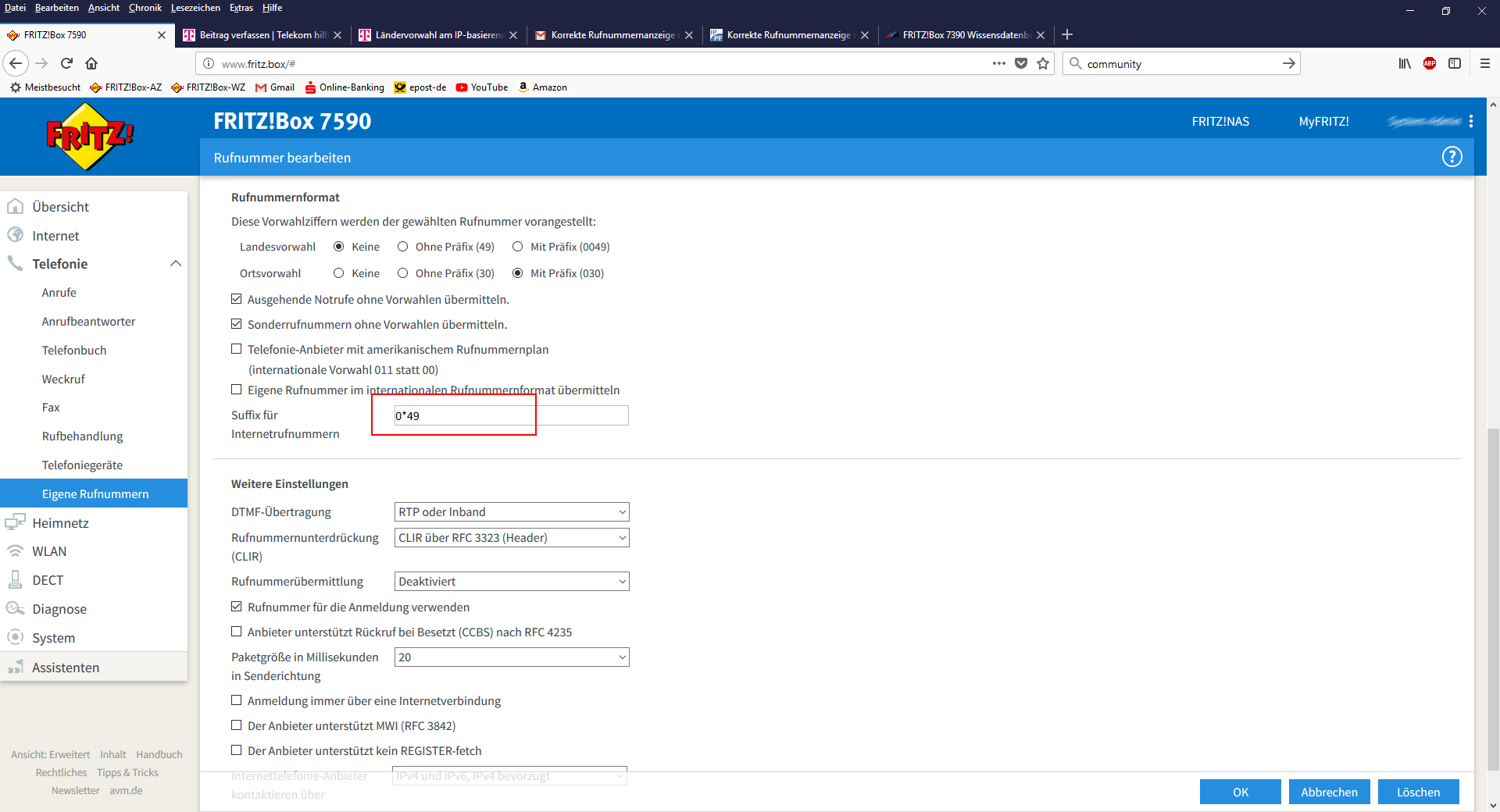Open the Telefoniegeräte submenu

coord(82,465)
